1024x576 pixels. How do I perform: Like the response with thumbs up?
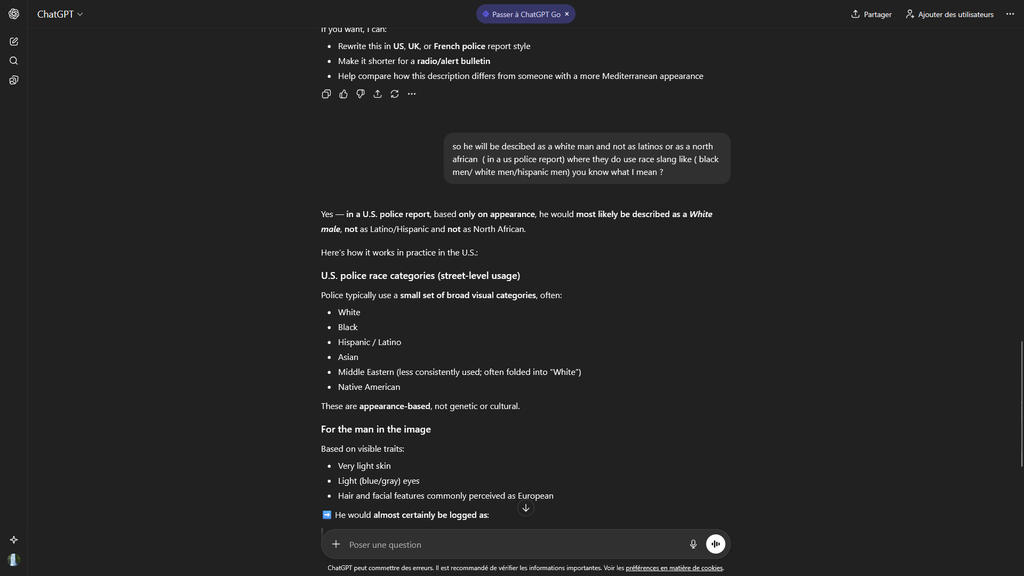pos(343,94)
